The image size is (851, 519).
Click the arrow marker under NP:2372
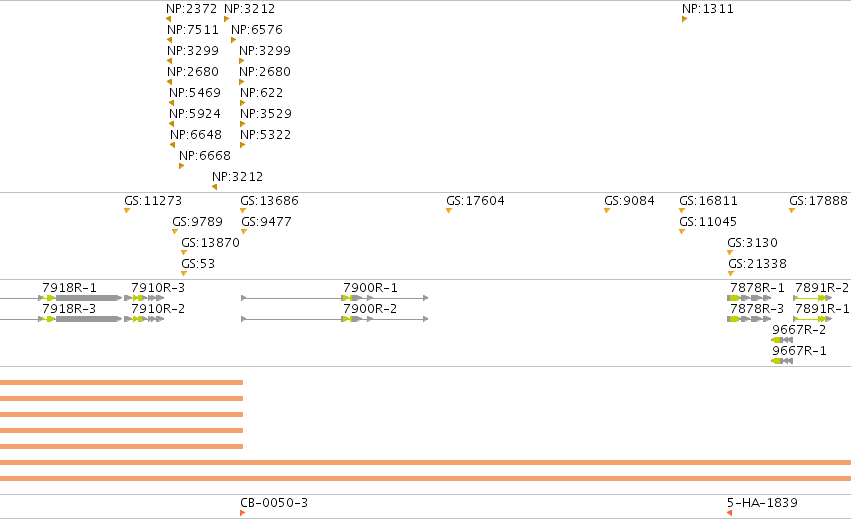pos(168,19)
